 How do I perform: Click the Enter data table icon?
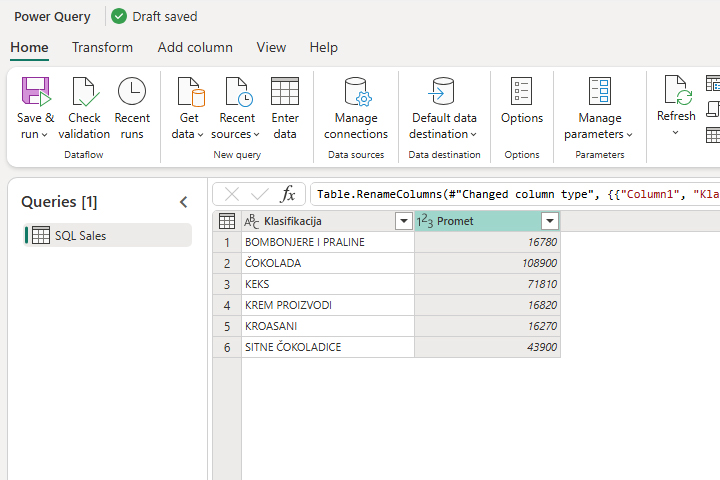click(x=285, y=93)
